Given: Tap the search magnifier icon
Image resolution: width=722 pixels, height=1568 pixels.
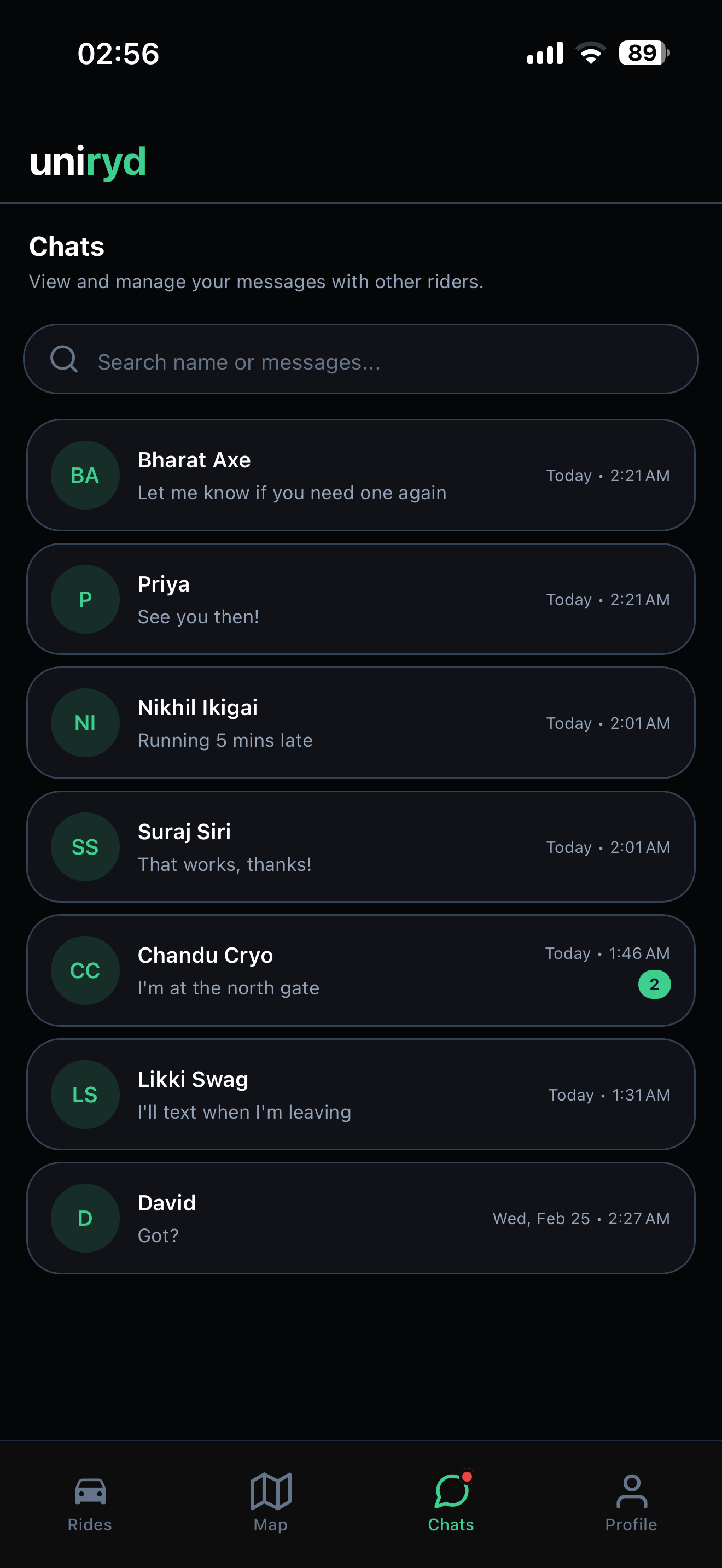Looking at the screenshot, I should (x=64, y=359).
